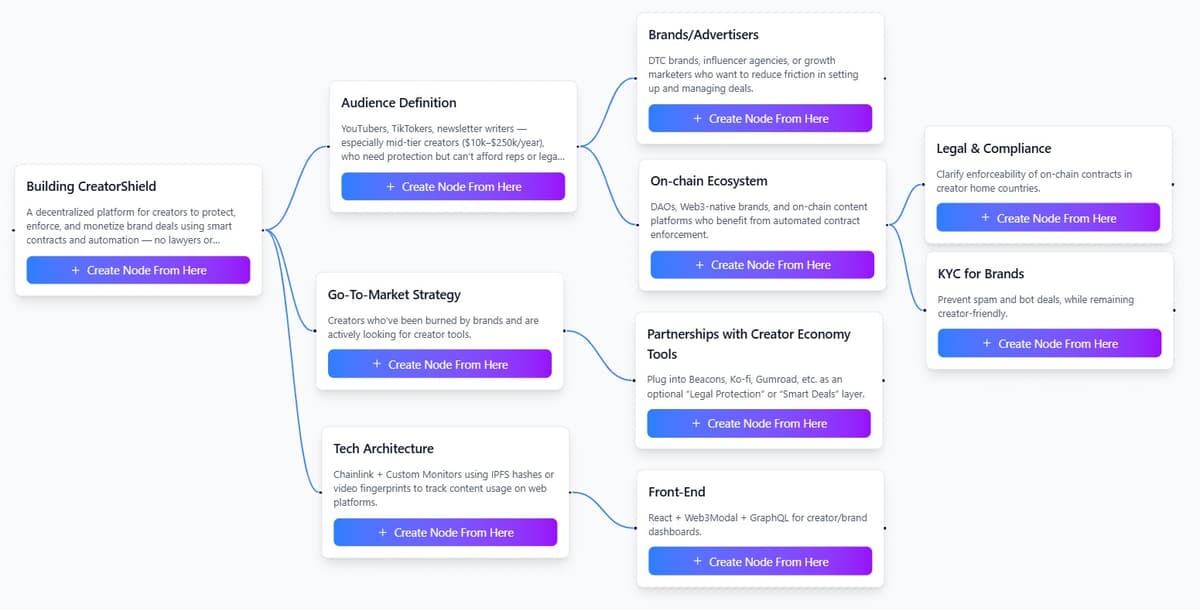1200x610 pixels.
Task: Select the Legal & Compliance node title
Action: (993, 148)
